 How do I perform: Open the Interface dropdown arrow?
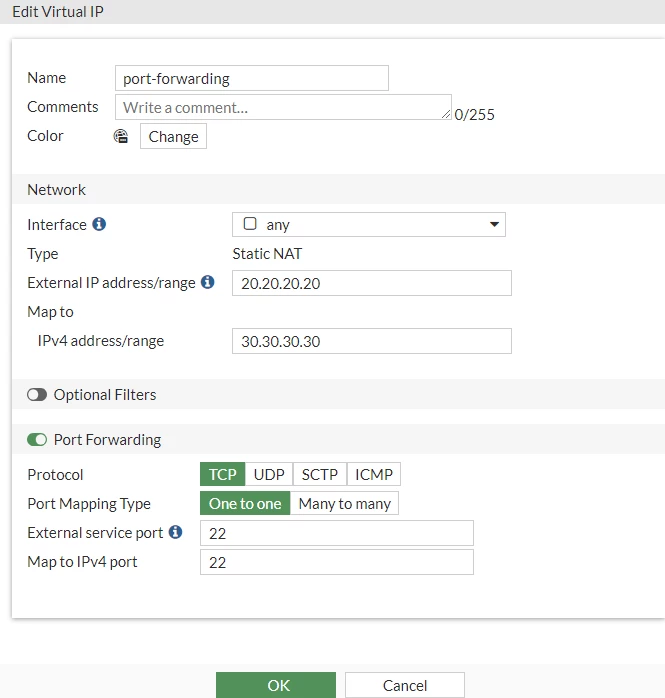(x=494, y=224)
